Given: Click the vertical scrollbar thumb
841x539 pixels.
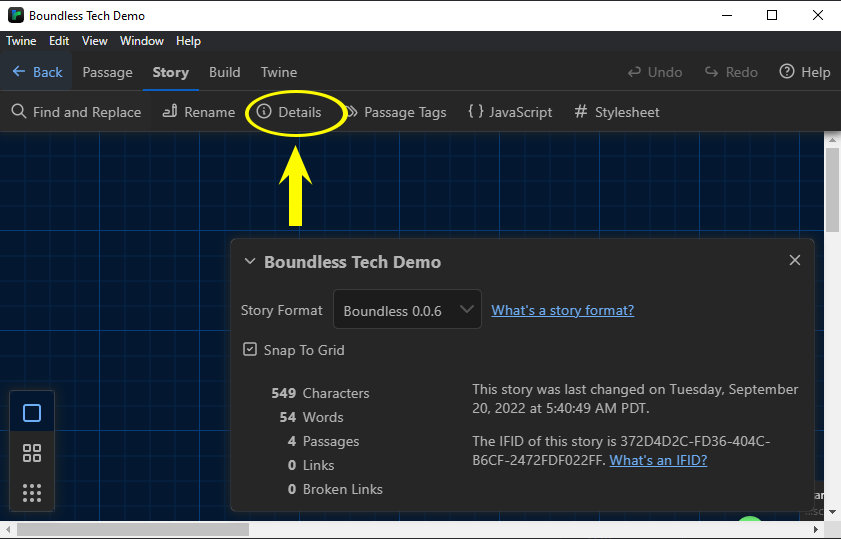Looking at the screenshot, I should [x=832, y=191].
